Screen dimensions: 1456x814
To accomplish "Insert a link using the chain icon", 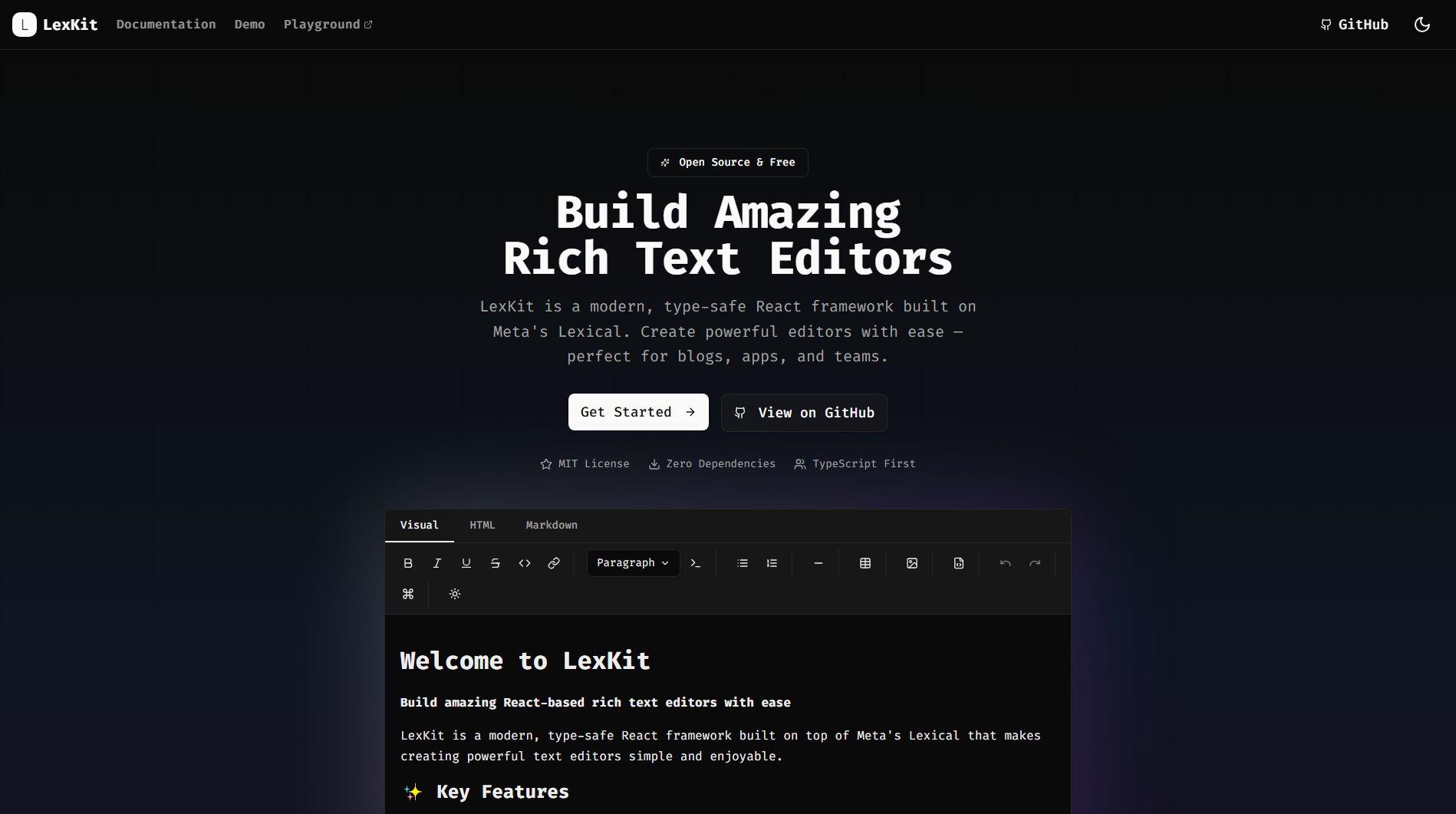I will (x=554, y=563).
